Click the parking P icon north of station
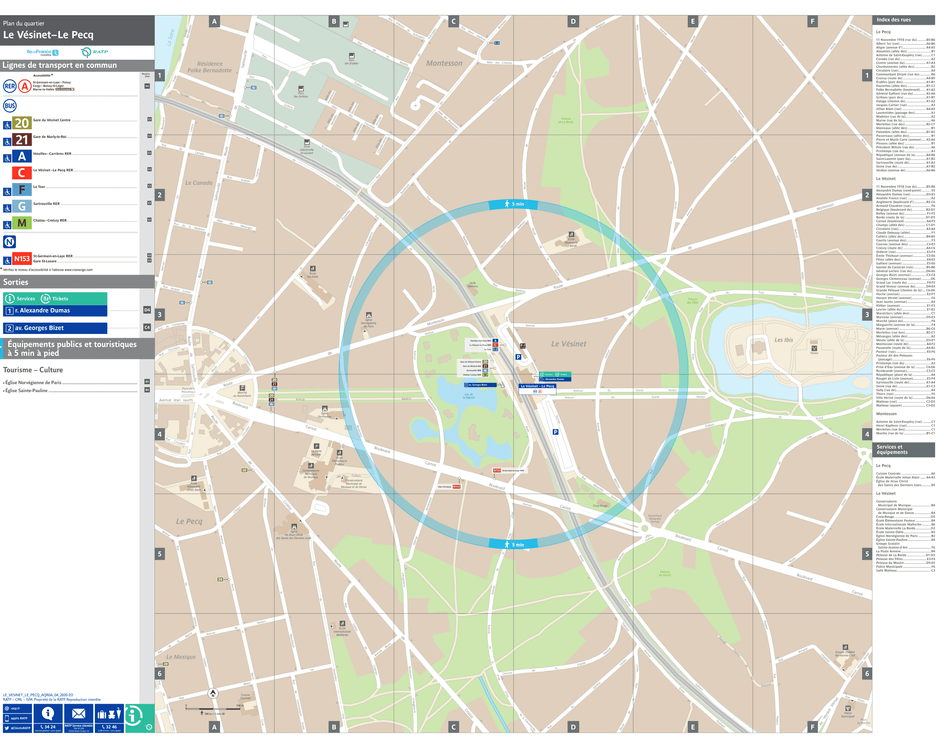The image size is (944, 748). coord(518,357)
